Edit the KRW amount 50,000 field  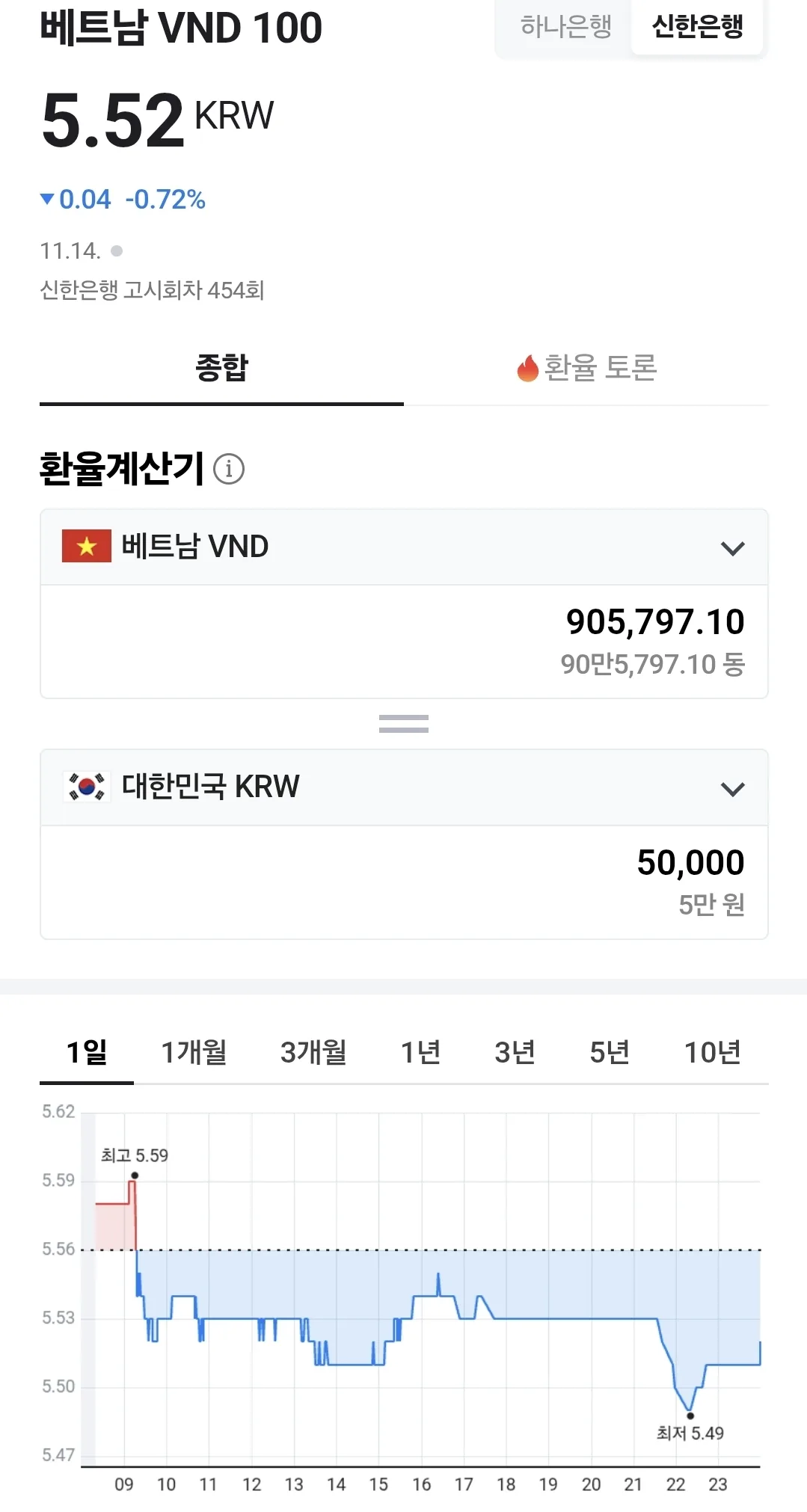pyautogui.click(x=404, y=882)
